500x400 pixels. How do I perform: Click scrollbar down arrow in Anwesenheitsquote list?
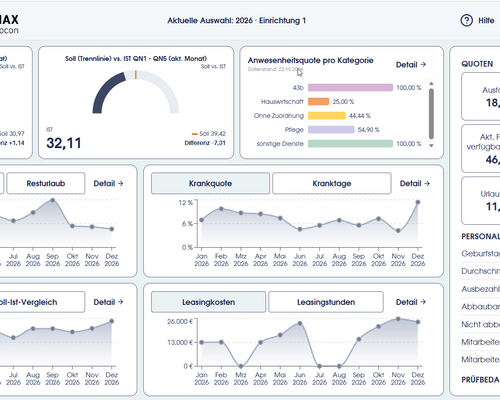click(431, 146)
